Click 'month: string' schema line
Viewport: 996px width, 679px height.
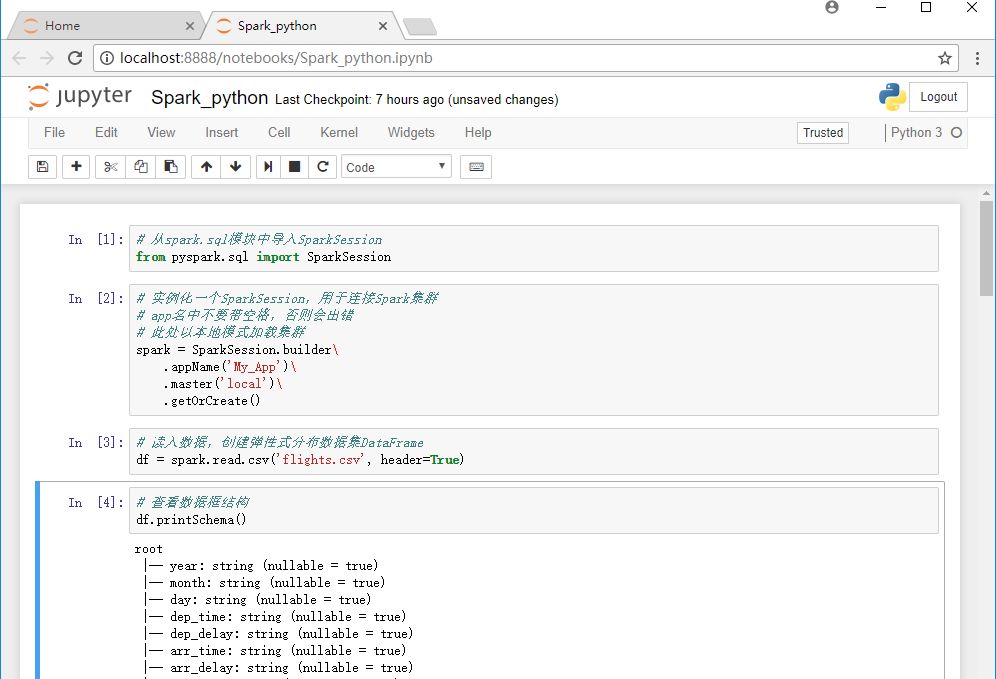(265, 582)
